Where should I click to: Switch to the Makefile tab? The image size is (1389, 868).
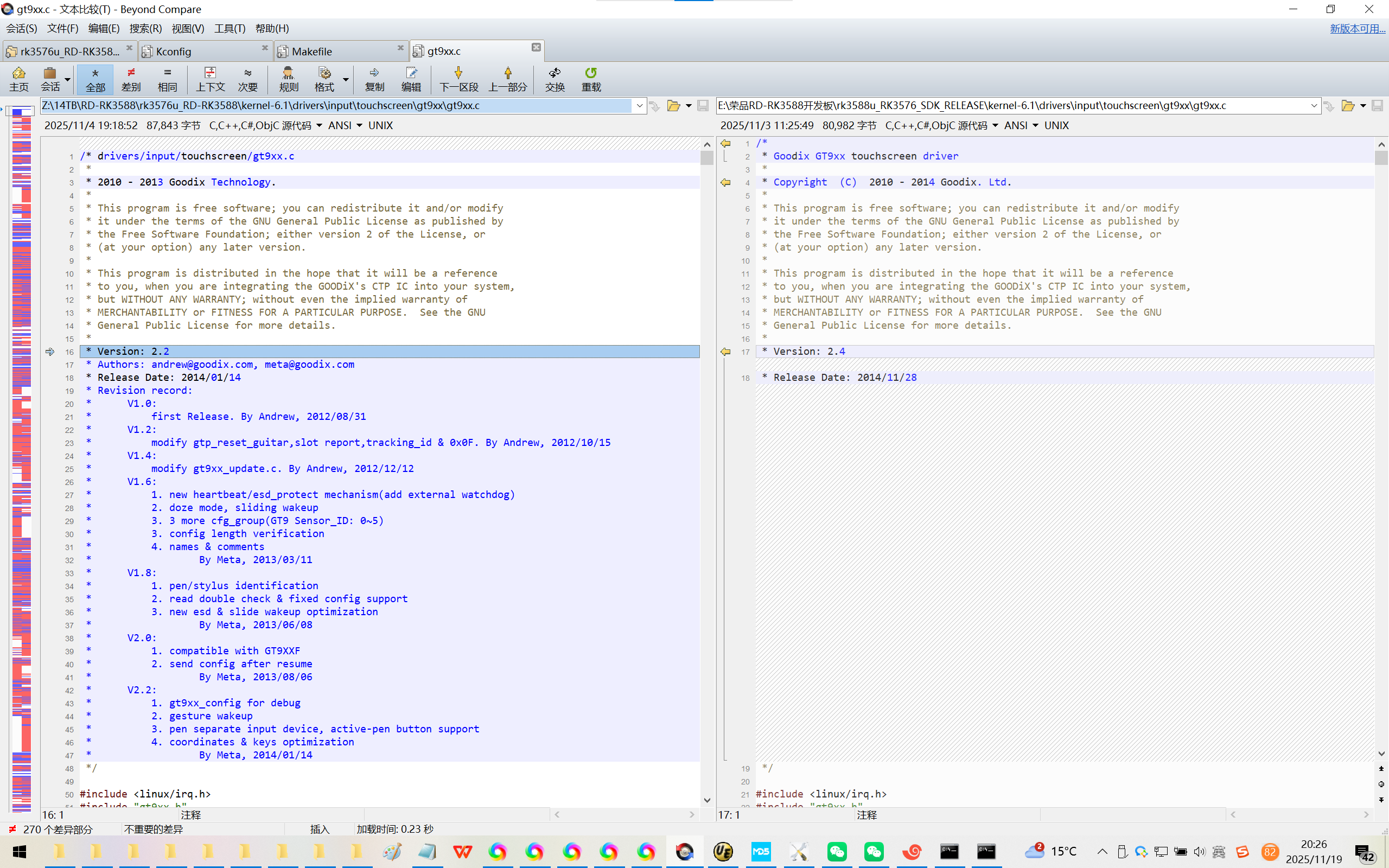(x=311, y=51)
